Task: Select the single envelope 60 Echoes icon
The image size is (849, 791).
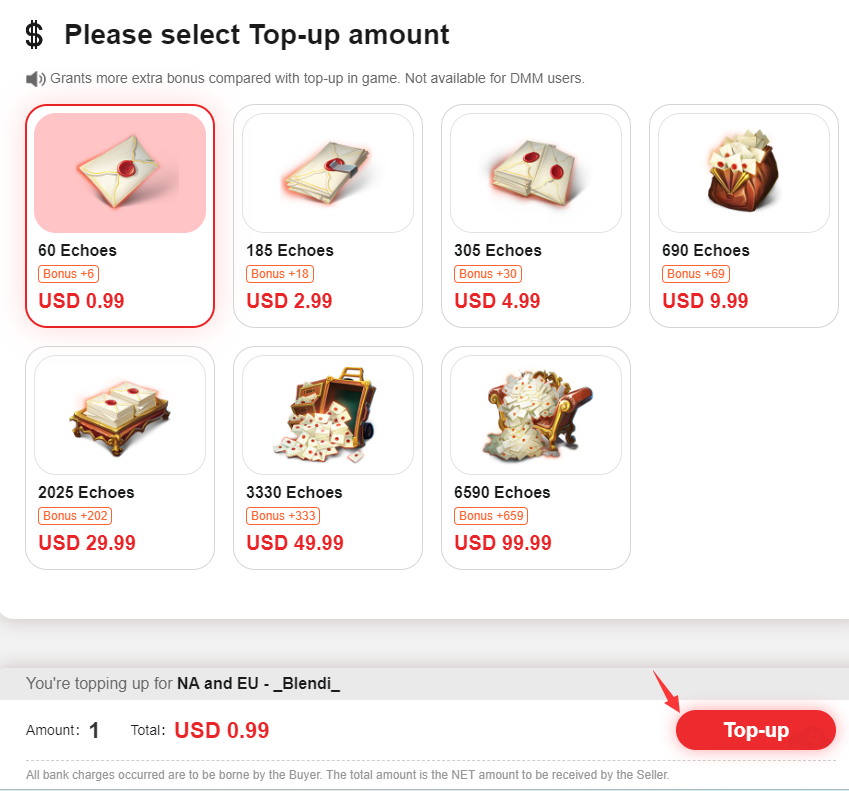Action: pos(120,173)
